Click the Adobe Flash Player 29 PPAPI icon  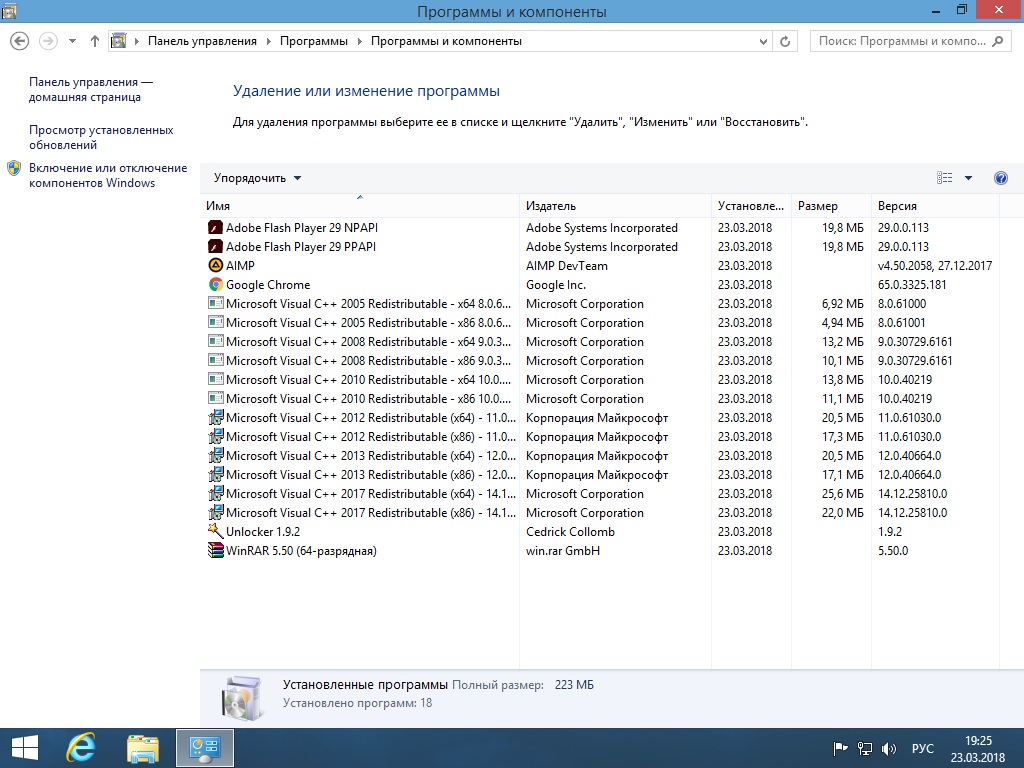216,246
